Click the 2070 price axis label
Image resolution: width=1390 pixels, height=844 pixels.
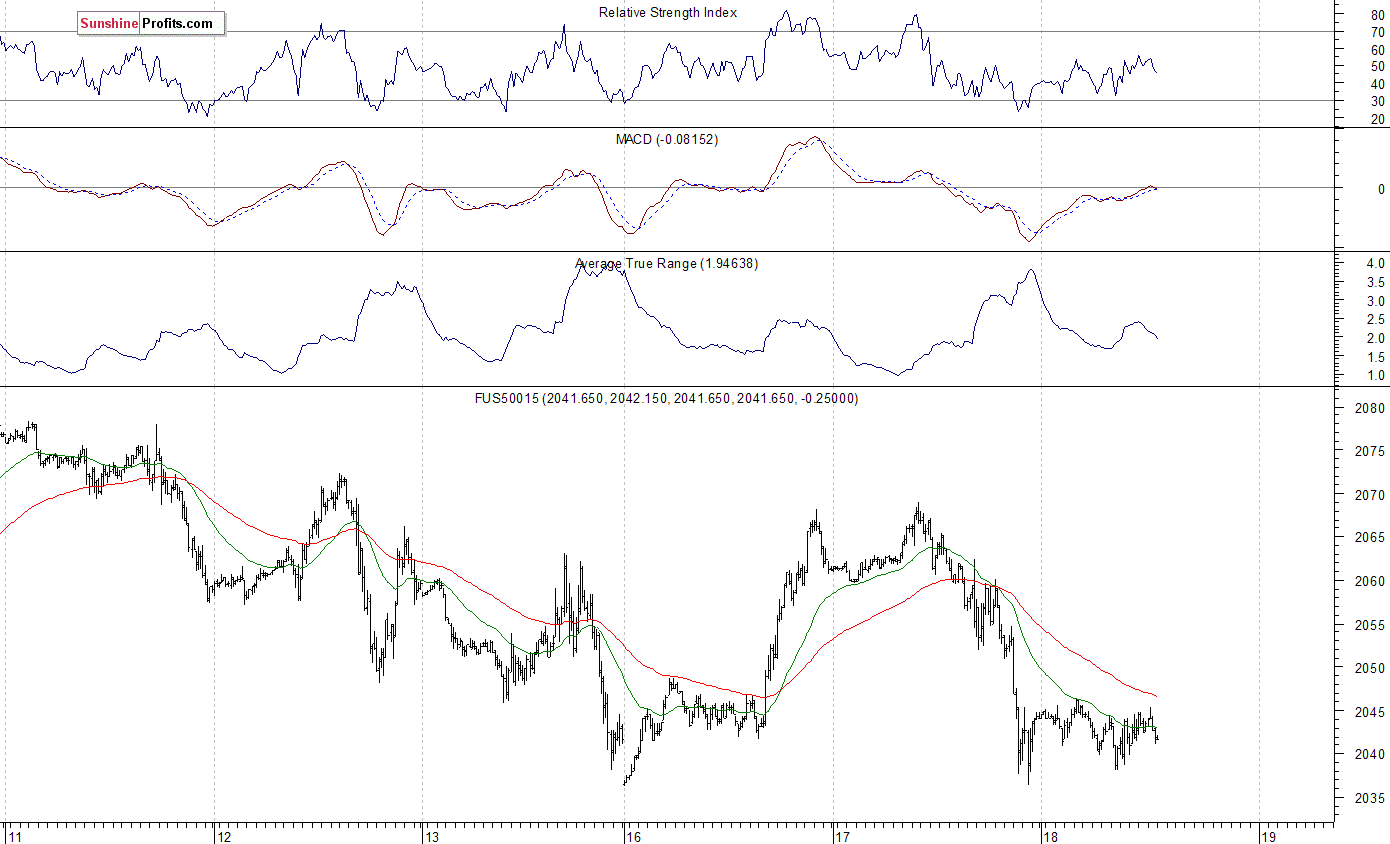1369,494
